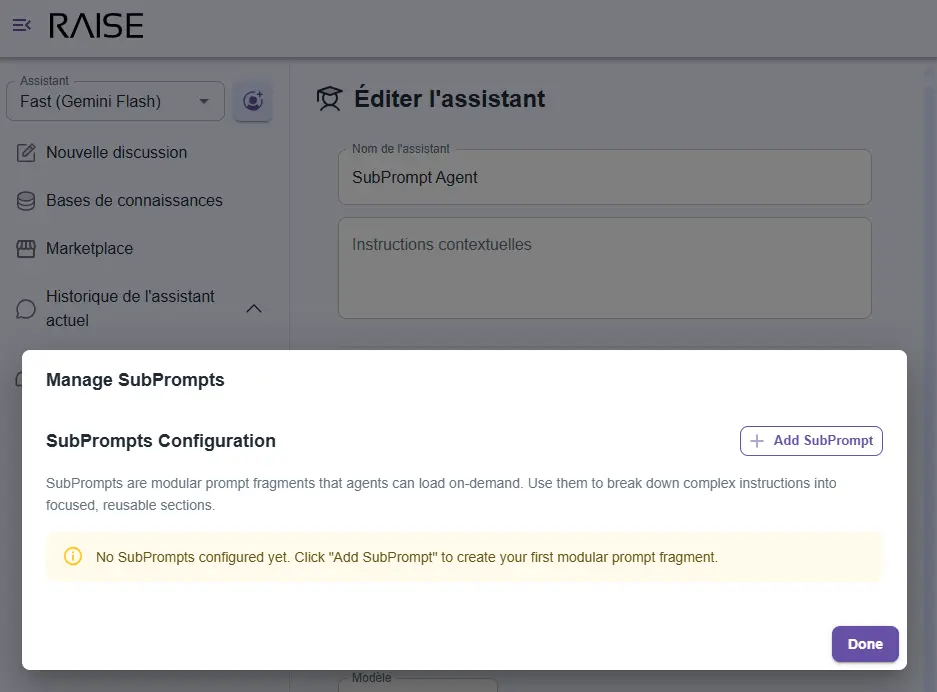This screenshot has height=692, width=937.
Task: Open the Bases de connaissances menu label
Action: 134,201
